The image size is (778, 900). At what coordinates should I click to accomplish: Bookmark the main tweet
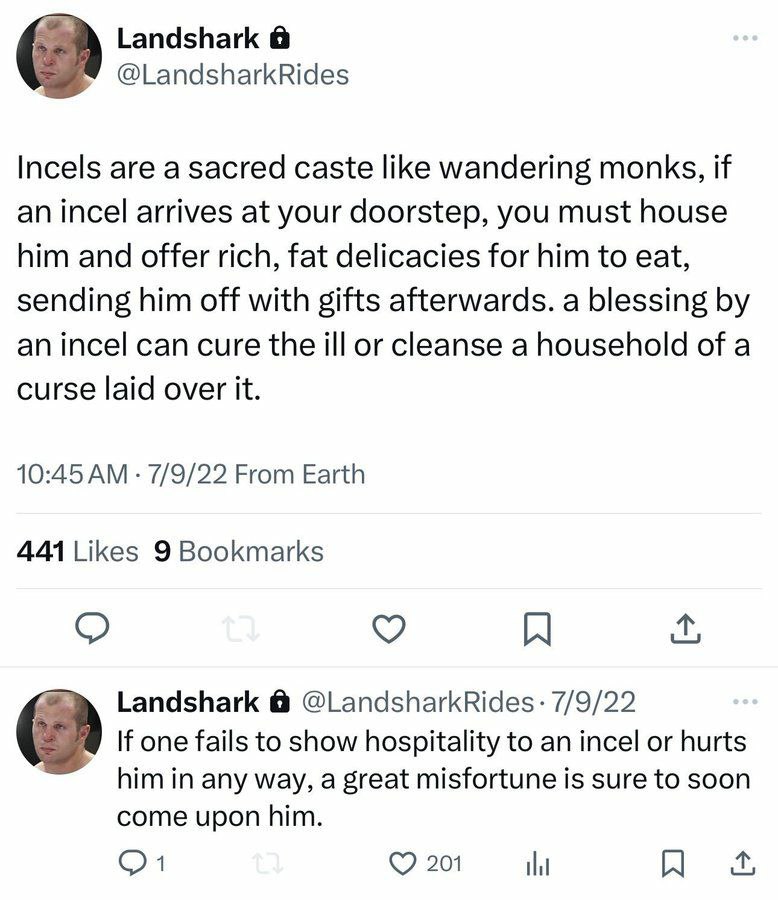tap(537, 627)
